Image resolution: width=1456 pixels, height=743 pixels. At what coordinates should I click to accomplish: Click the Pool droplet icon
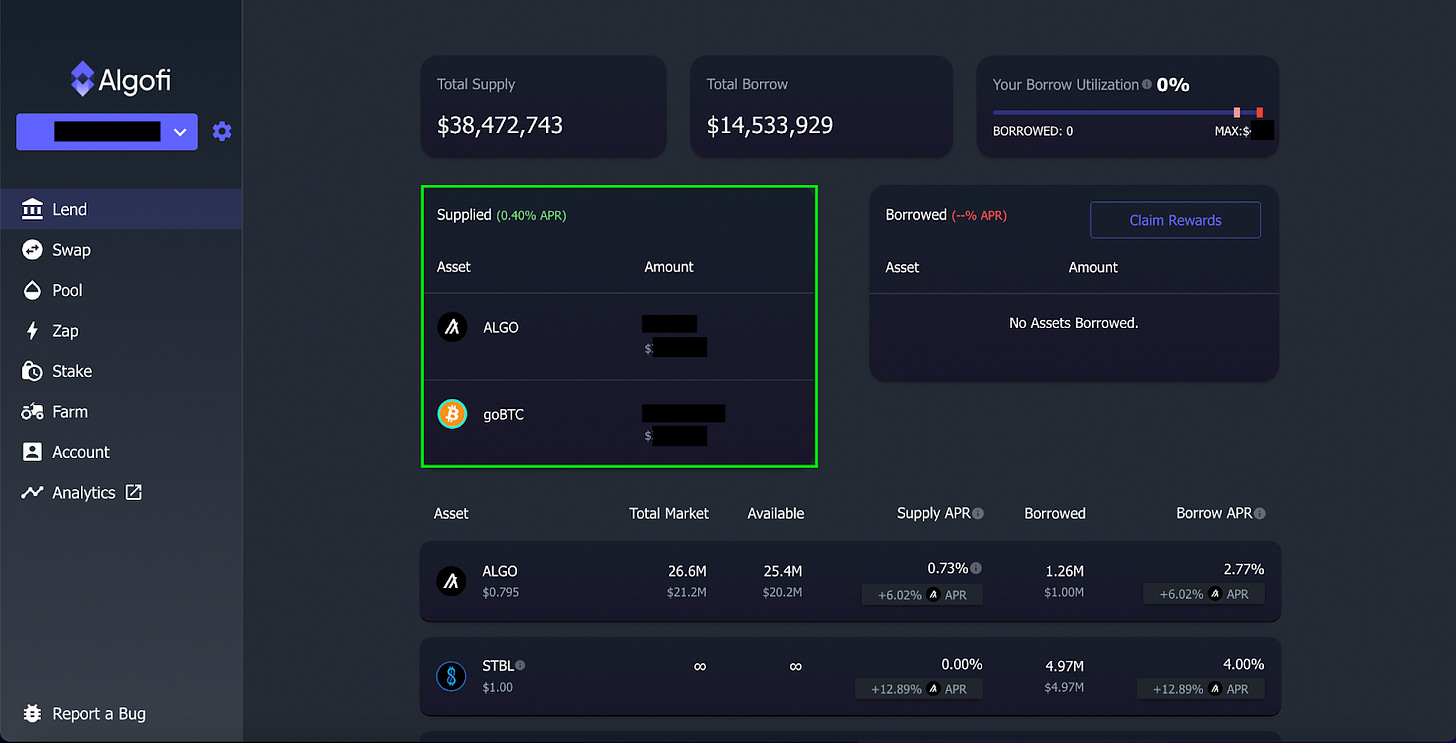[33, 290]
